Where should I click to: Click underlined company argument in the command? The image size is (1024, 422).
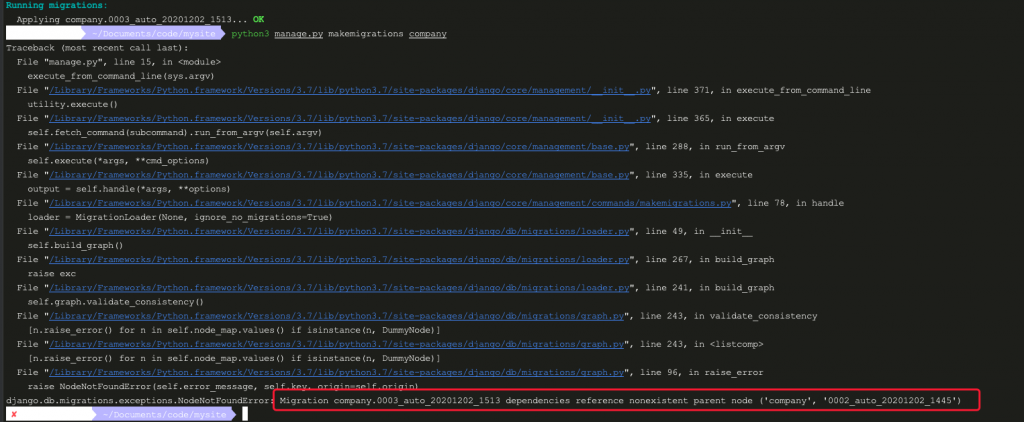click(x=427, y=33)
